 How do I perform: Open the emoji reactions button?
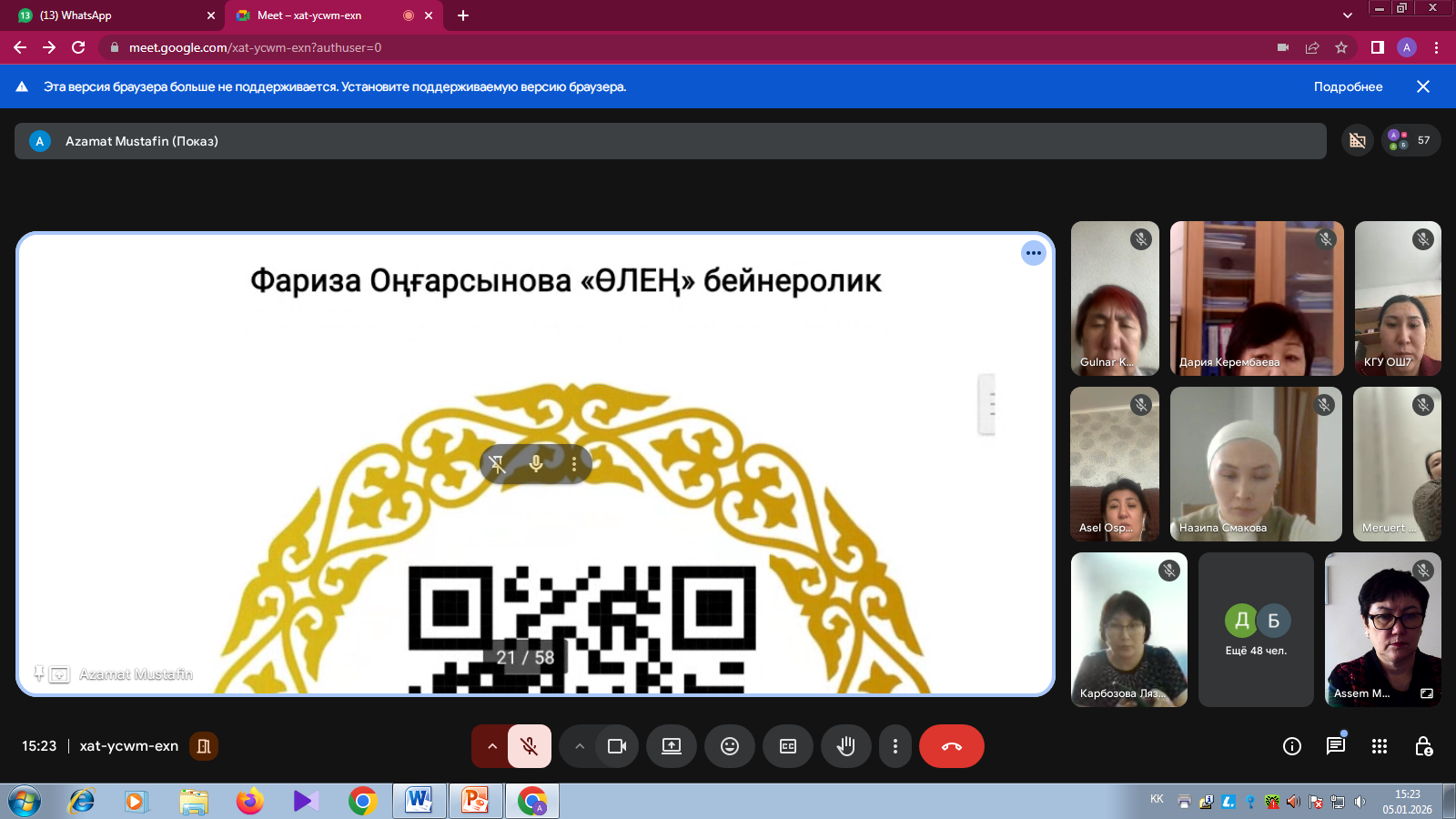[730, 746]
